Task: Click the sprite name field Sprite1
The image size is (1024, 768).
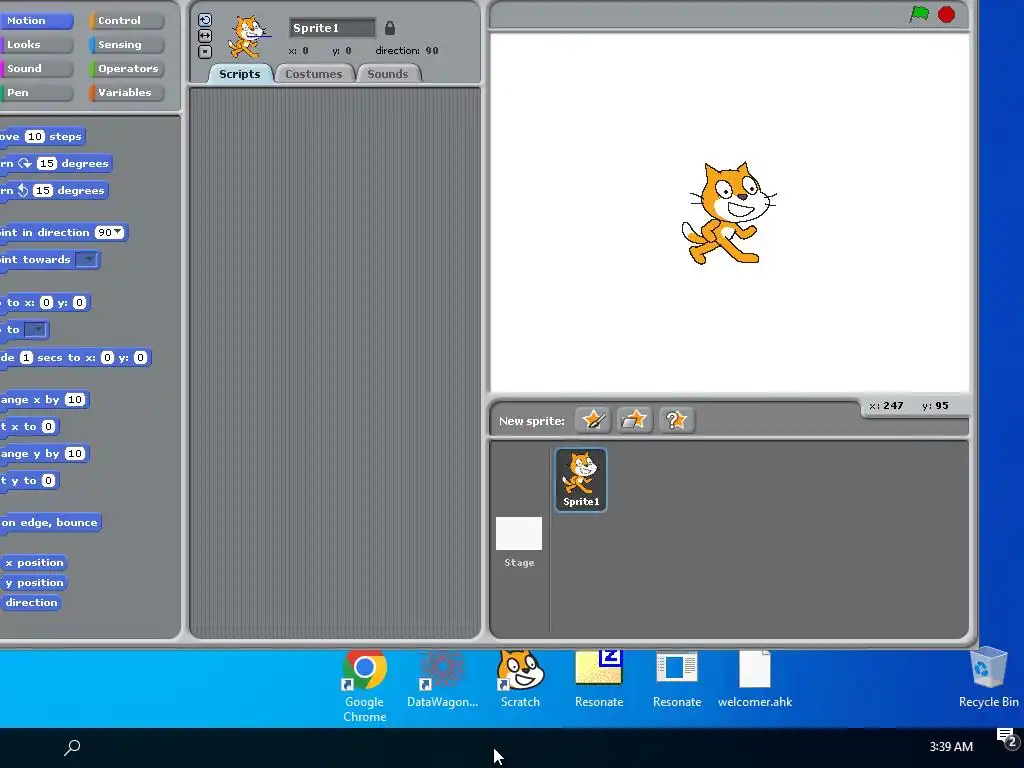Action: point(332,28)
